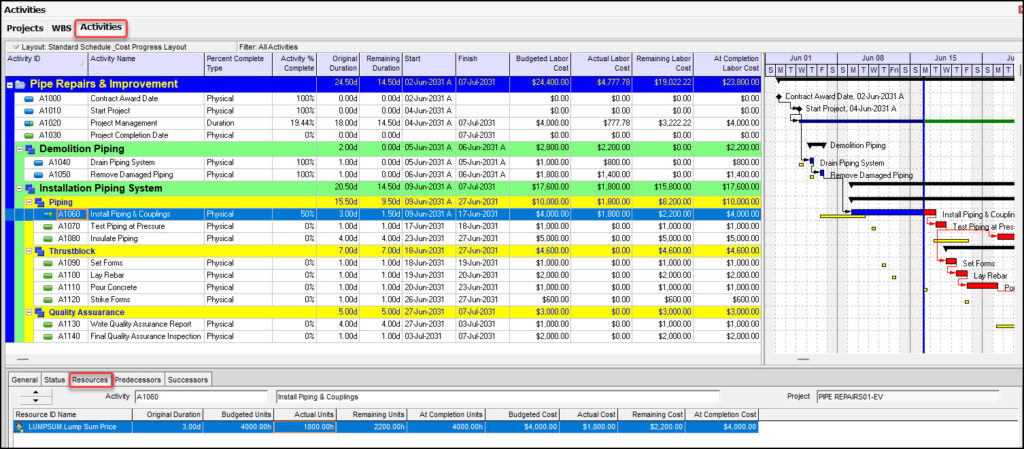Click the A1080 activity status icon

pos(48,239)
